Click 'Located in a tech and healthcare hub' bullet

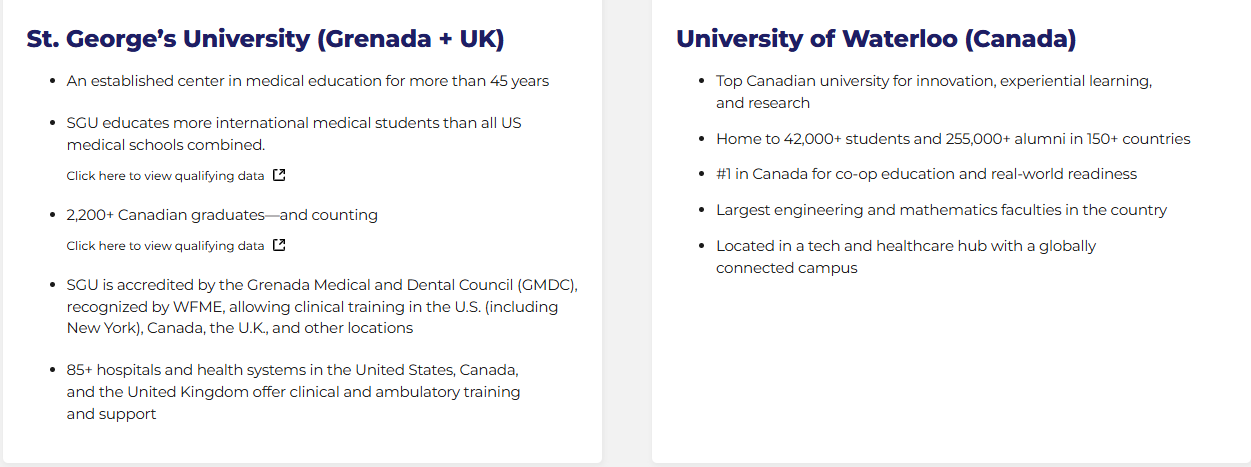(x=906, y=257)
